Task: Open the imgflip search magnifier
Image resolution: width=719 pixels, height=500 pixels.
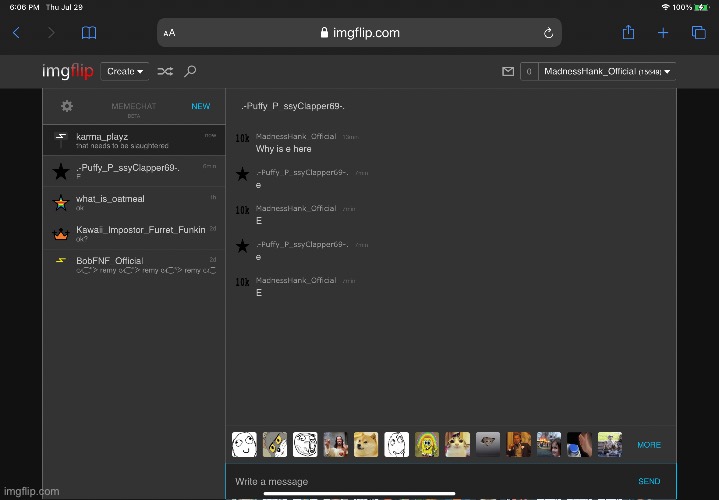Action: 190,72
